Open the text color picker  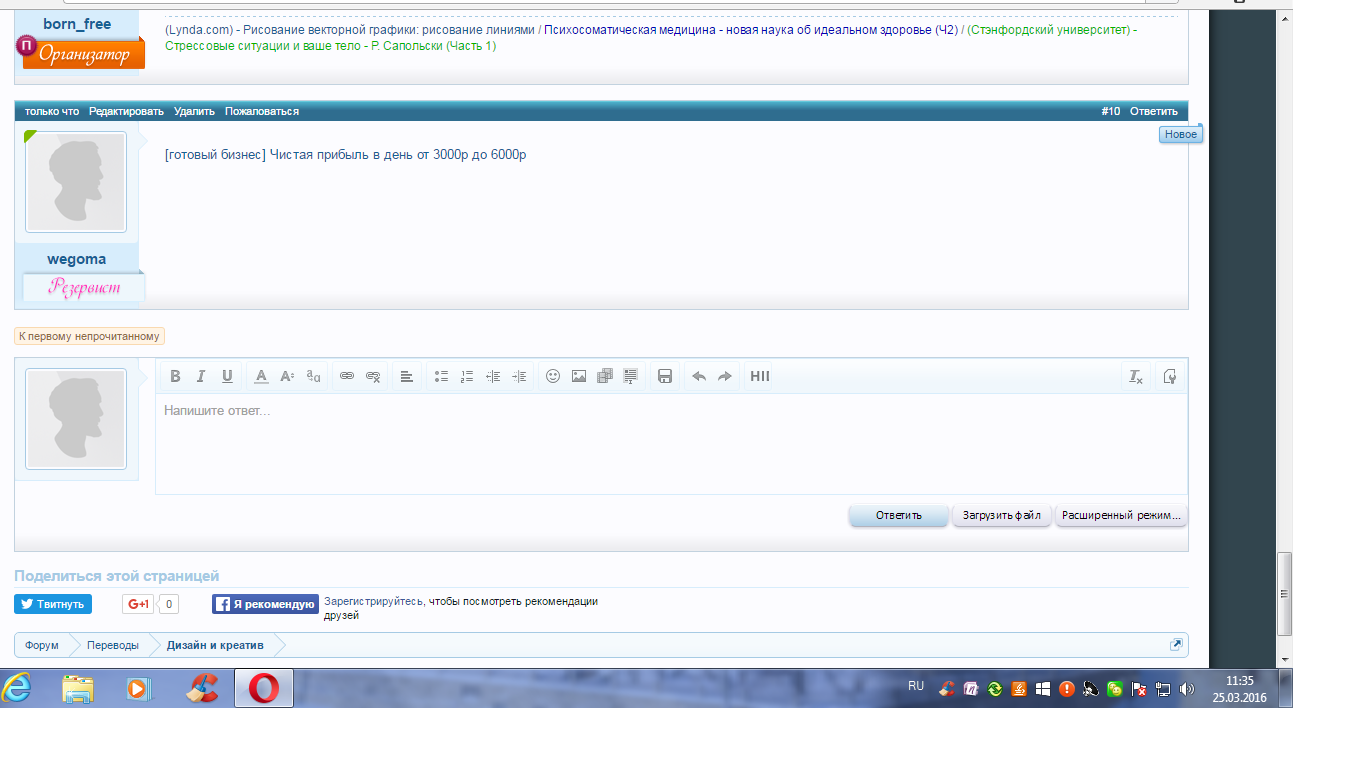(x=261, y=377)
